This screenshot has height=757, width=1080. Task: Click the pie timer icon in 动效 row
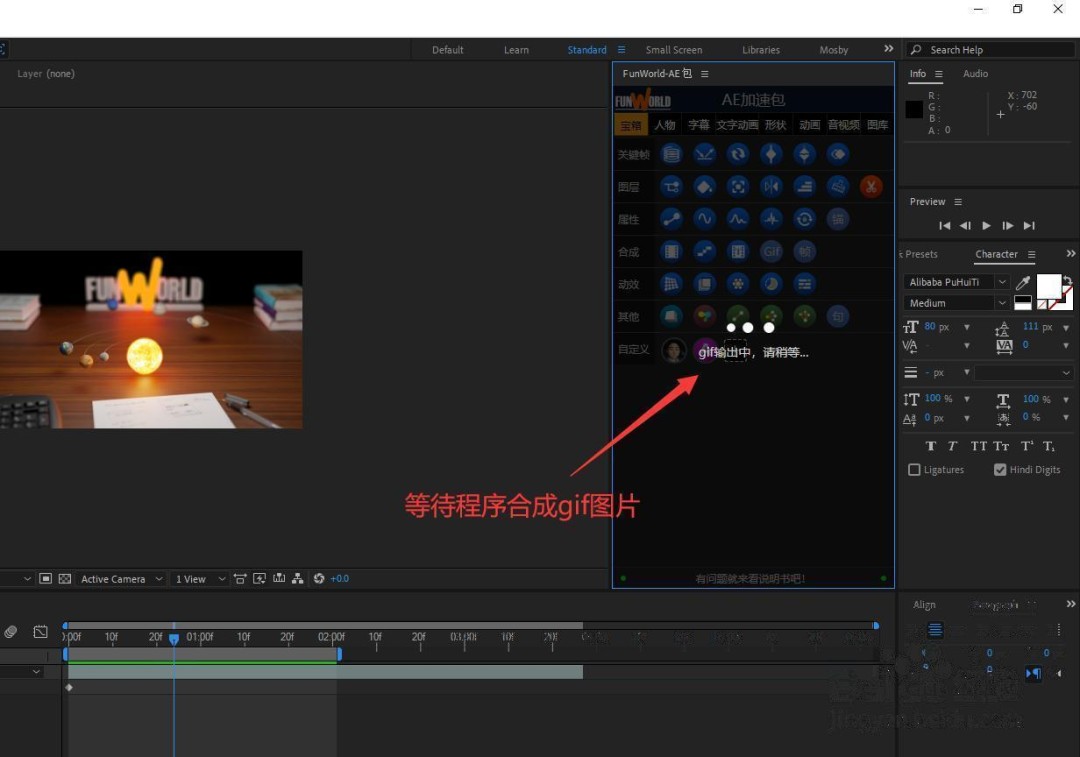771,284
